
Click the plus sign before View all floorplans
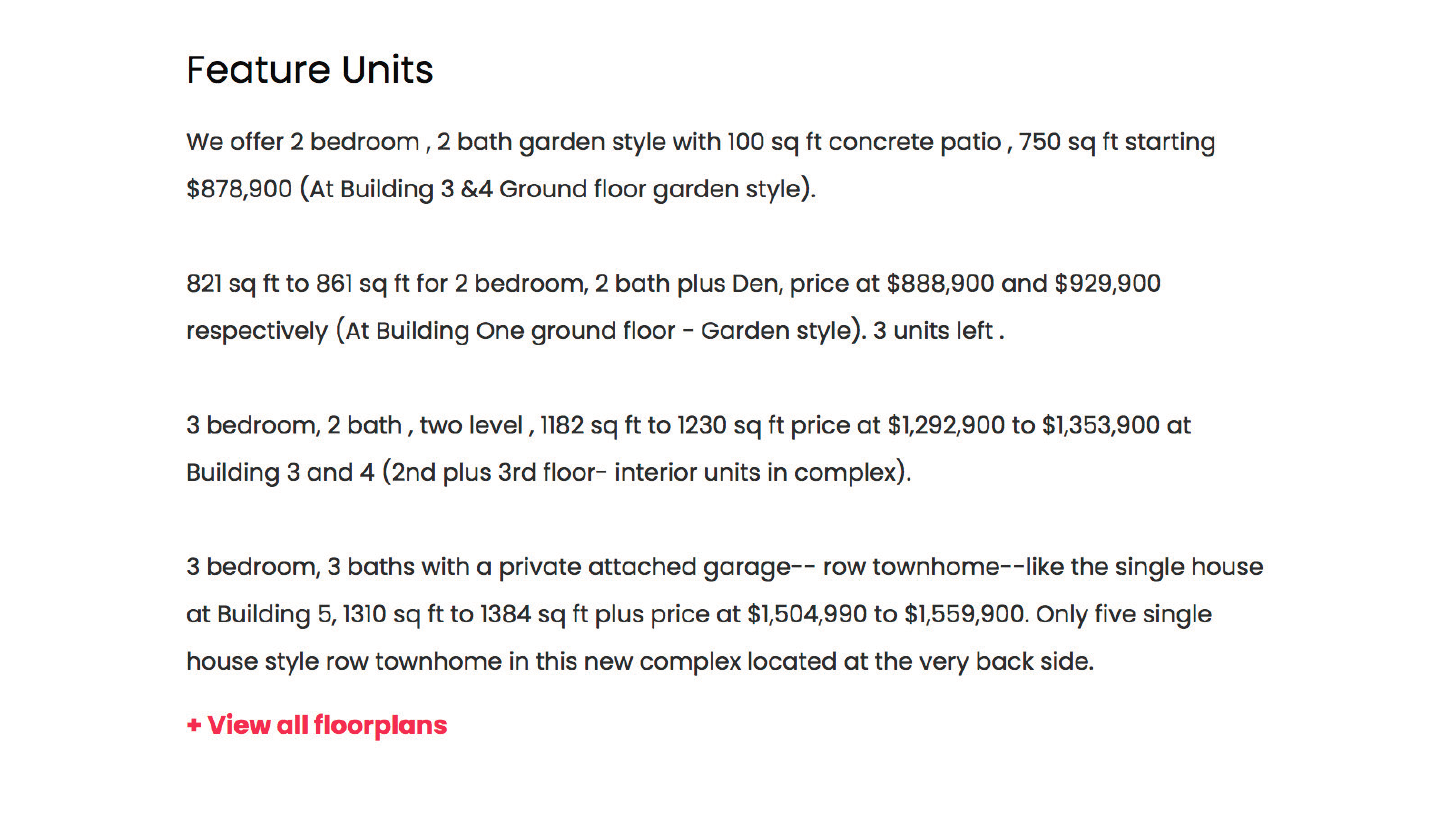click(194, 725)
